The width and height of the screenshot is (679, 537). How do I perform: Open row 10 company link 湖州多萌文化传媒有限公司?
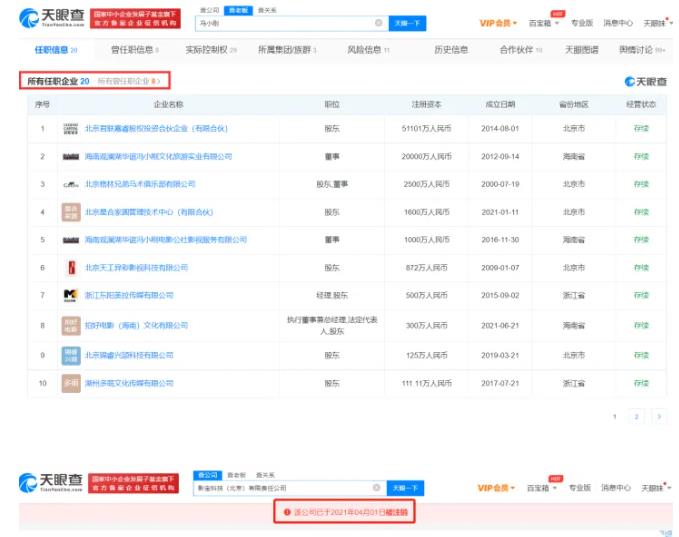click(129, 383)
